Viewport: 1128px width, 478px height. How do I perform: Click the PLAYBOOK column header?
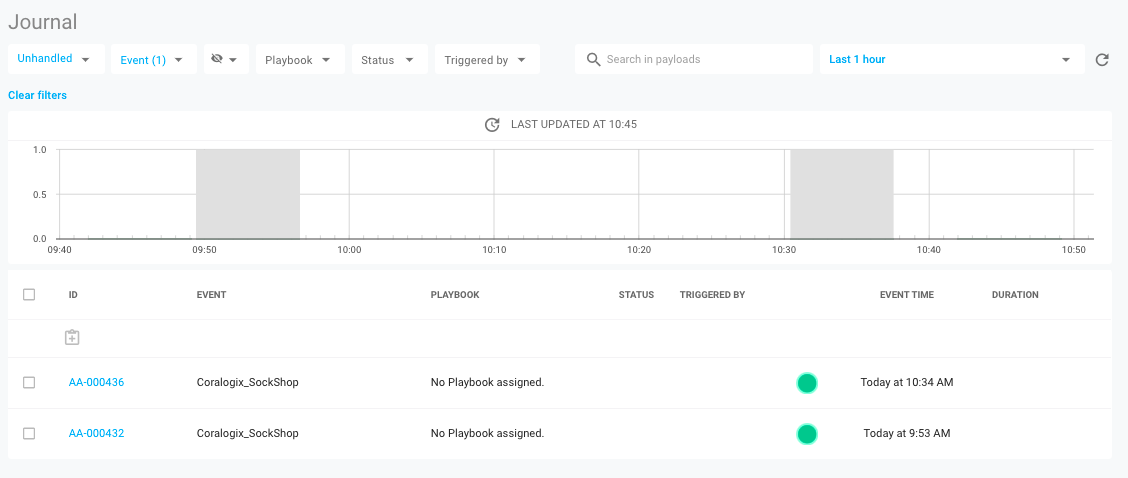[x=455, y=294]
